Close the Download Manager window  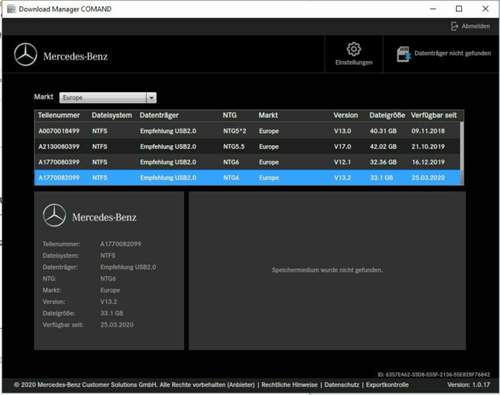pyautogui.click(x=485, y=9)
